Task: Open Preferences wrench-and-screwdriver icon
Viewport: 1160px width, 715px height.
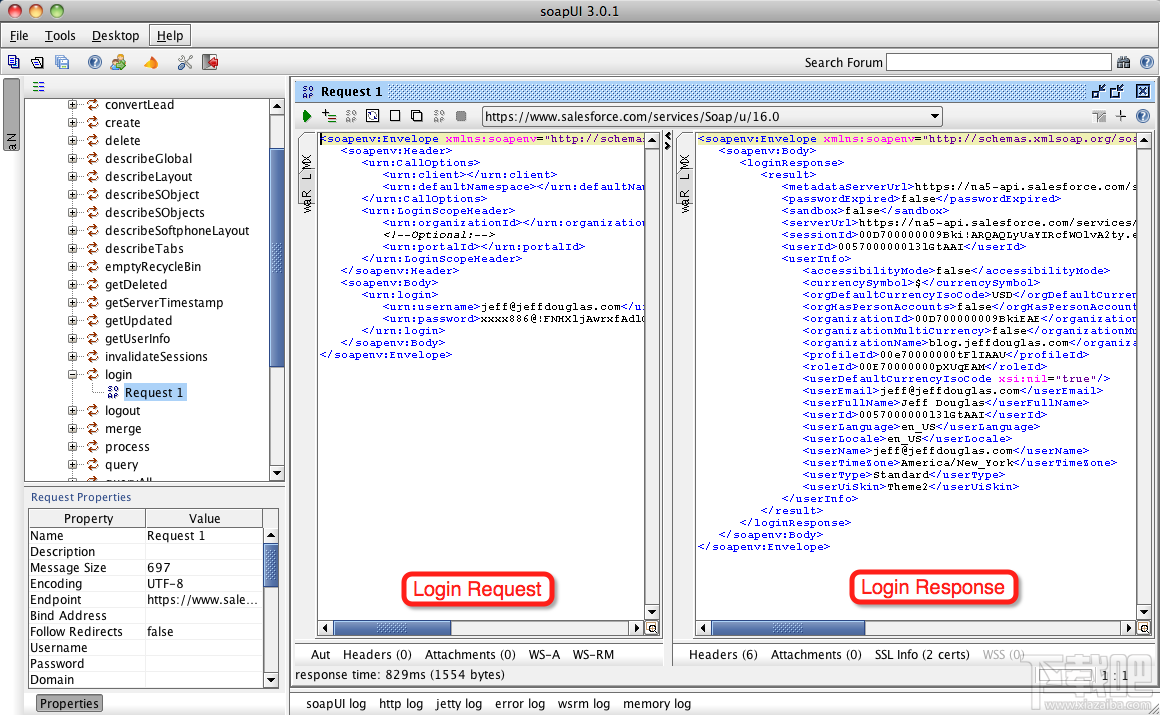Action: tap(185, 62)
